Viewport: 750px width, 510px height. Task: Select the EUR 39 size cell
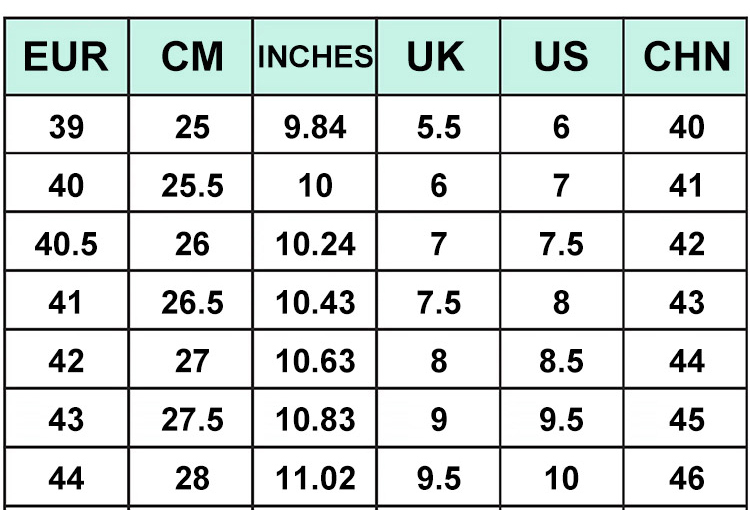(x=66, y=127)
